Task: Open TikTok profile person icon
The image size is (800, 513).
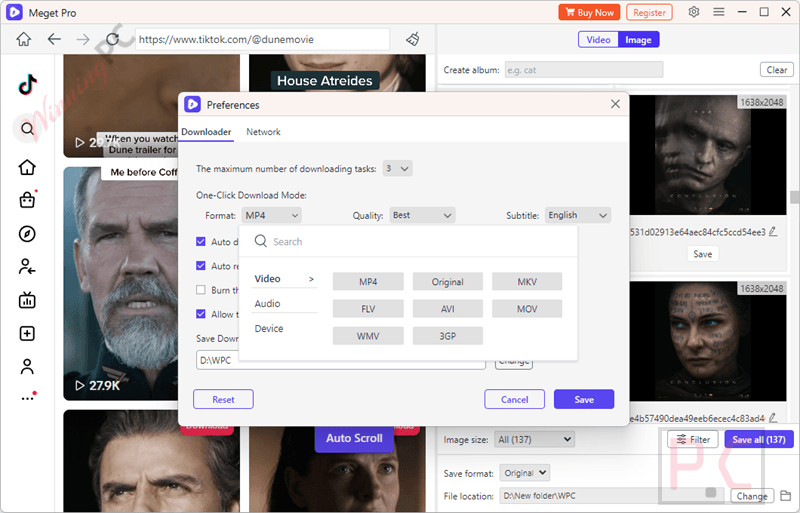Action: click(x=28, y=367)
